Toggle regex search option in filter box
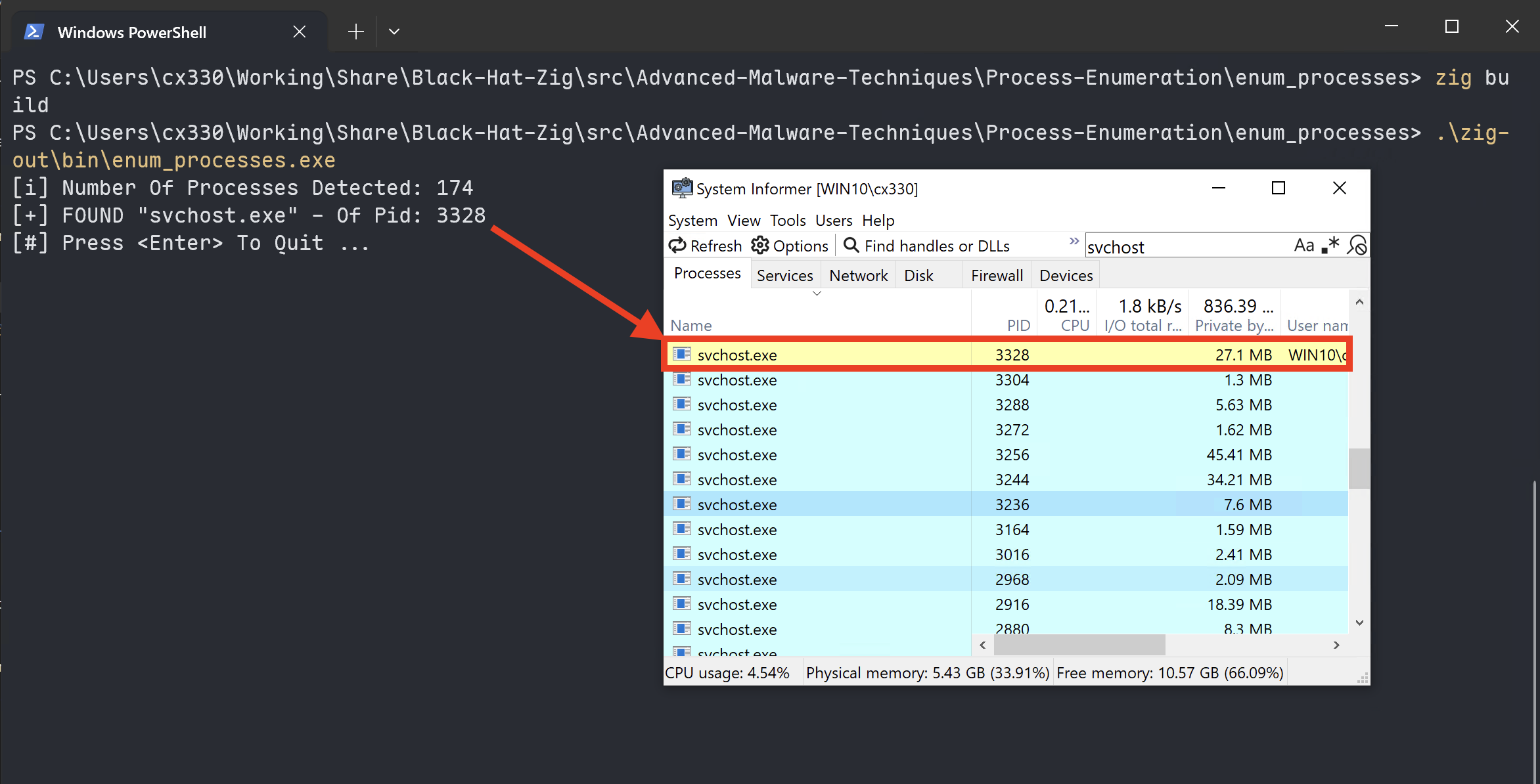Image resolution: width=1540 pixels, height=784 pixels. click(x=1330, y=246)
